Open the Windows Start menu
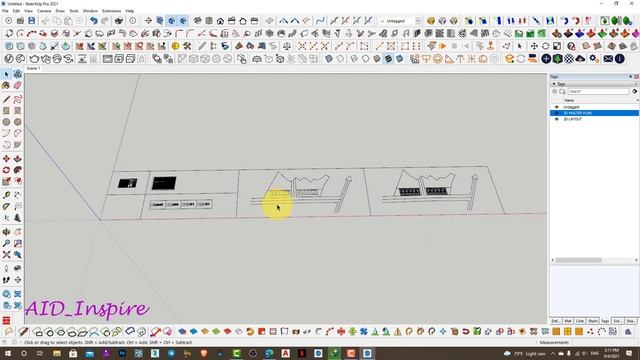The height and width of the screenshot is (360, 640). click(x=7, y=353)
